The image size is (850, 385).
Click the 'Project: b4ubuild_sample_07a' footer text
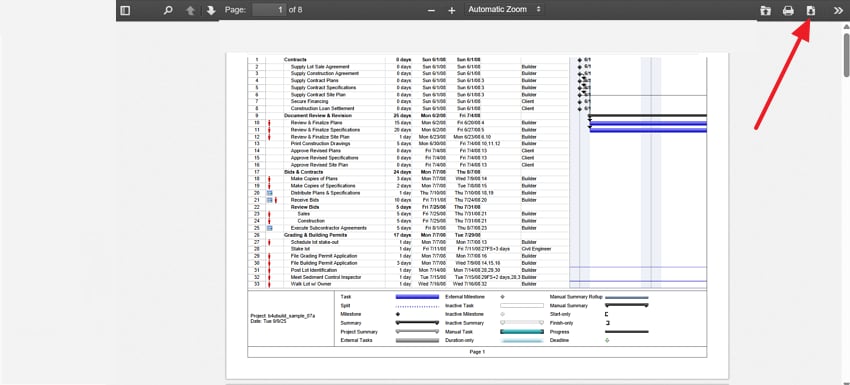pos(283,316)
